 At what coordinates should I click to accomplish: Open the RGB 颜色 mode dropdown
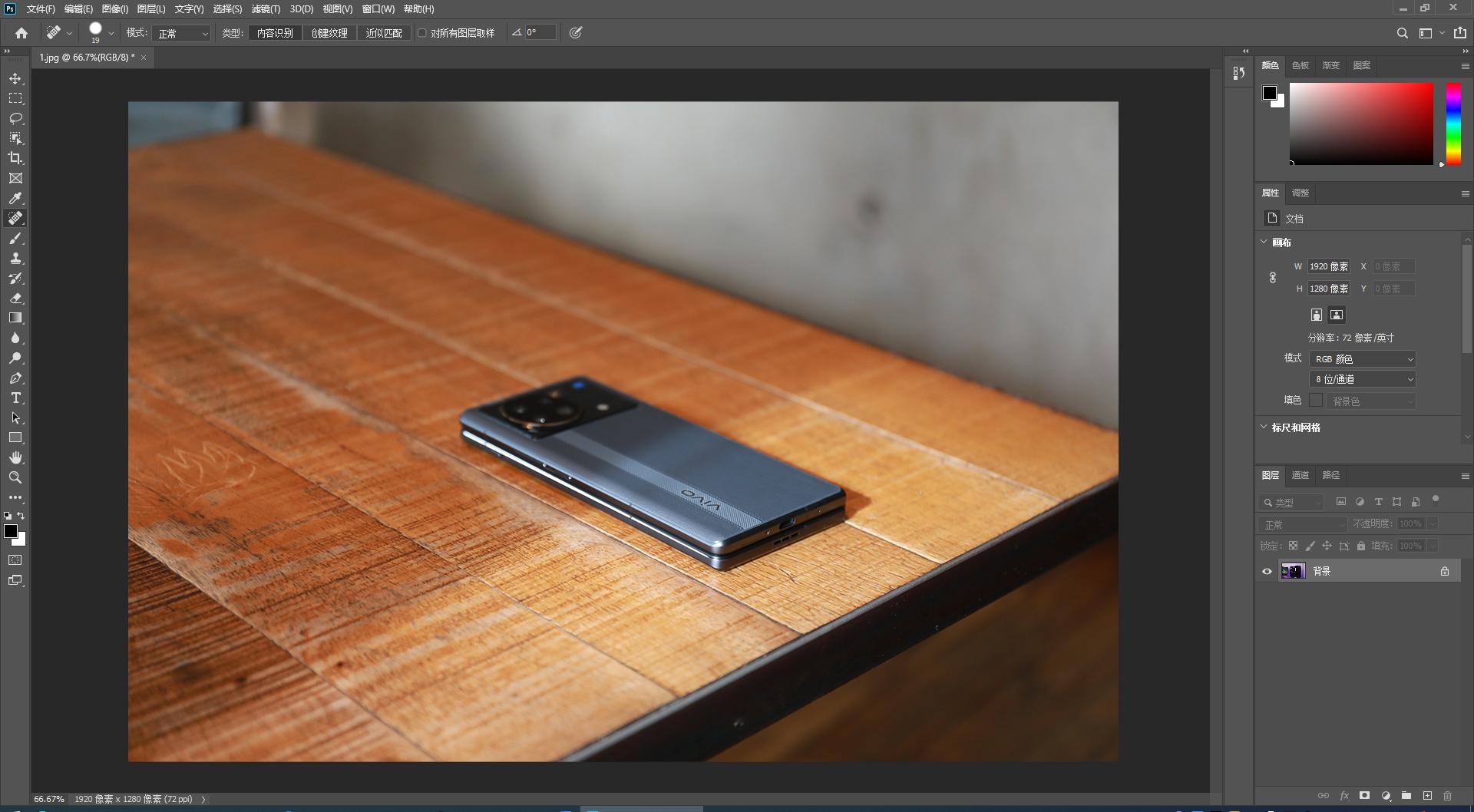(1362, 359)
